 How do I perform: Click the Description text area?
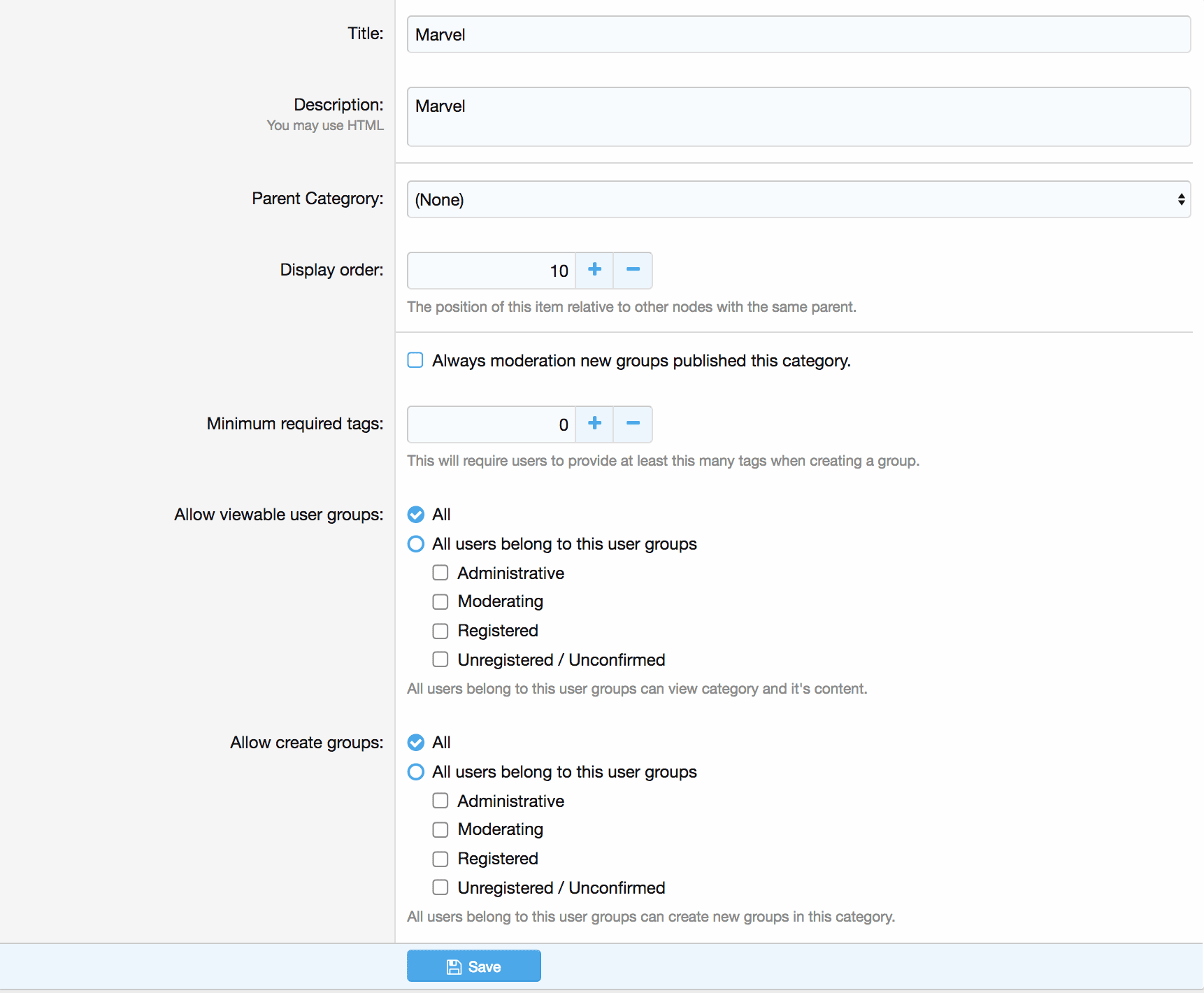click(798, 117)
